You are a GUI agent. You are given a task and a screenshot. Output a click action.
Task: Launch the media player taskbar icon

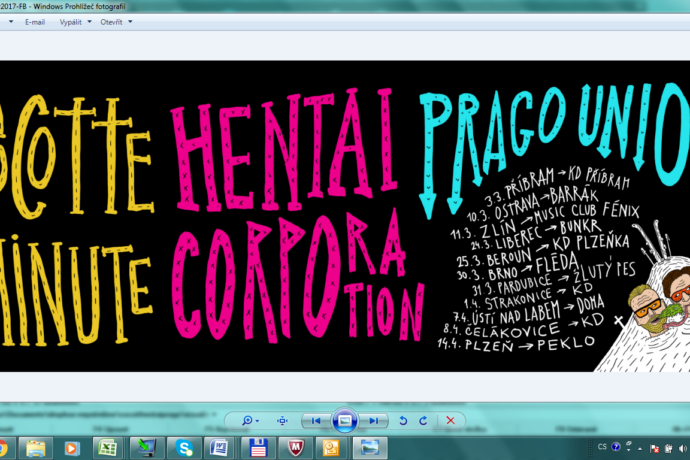tap(71, 449)
